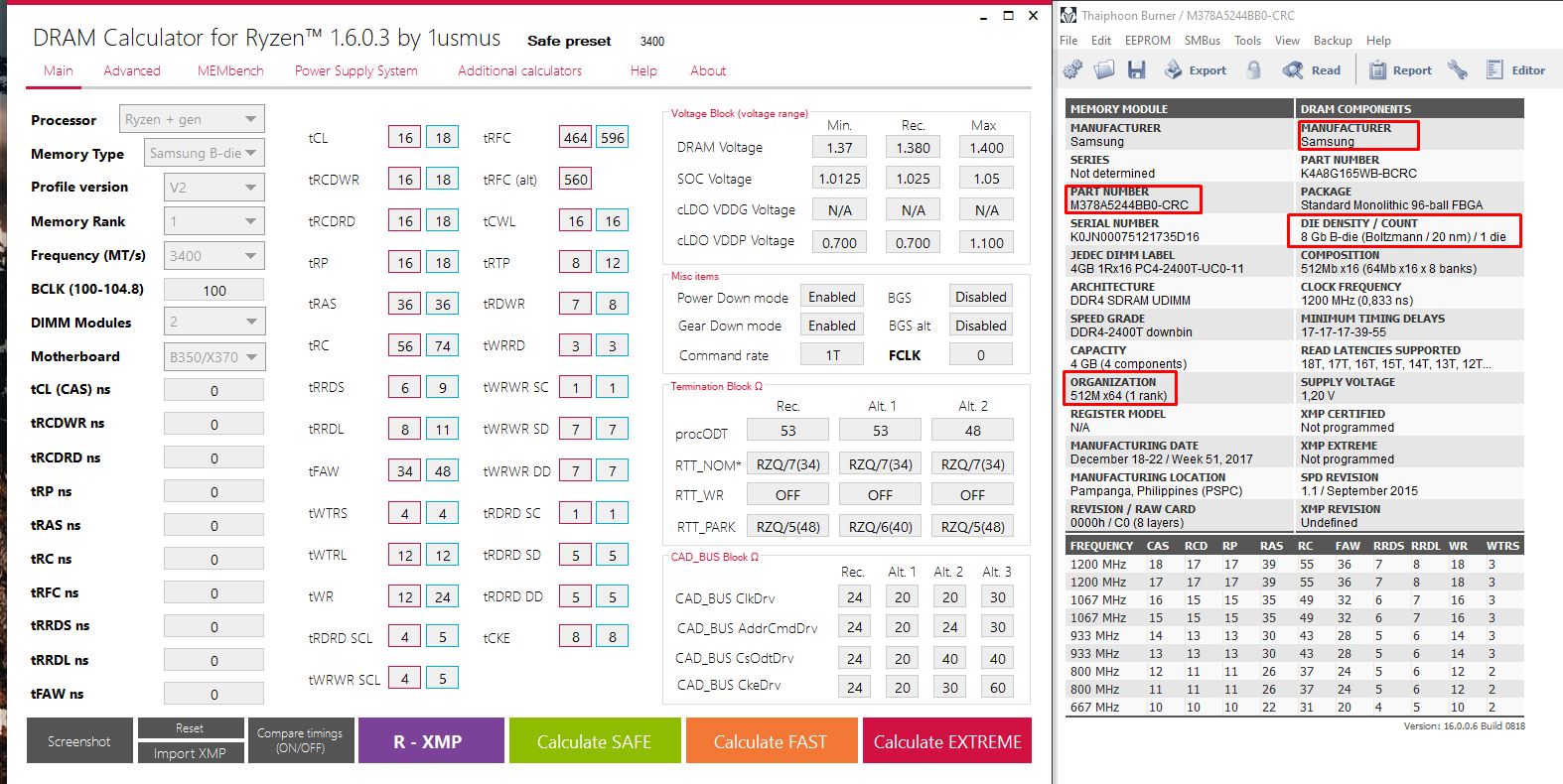
Task: Click the tRRDL ns input field
Action: (214, 660)
